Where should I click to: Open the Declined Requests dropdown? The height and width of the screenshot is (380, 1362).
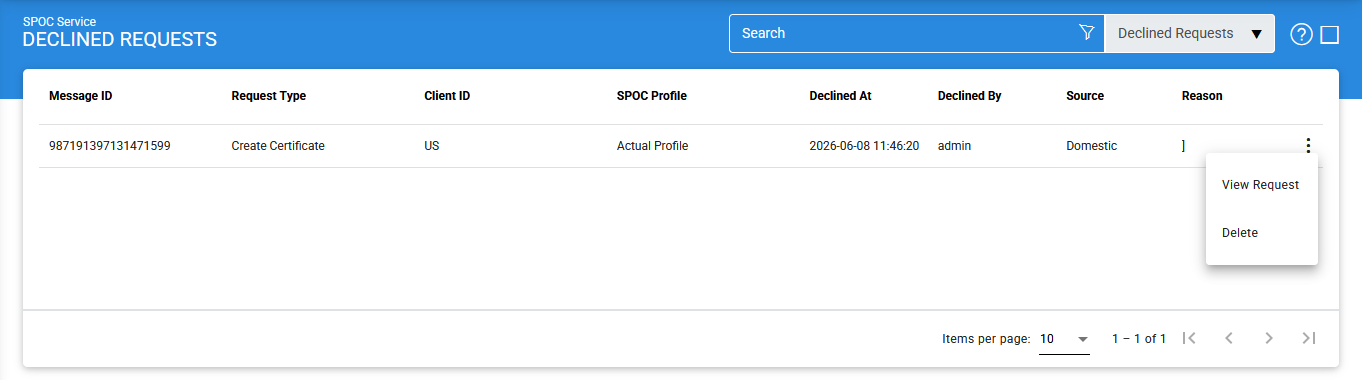[x=1189, y=33]
